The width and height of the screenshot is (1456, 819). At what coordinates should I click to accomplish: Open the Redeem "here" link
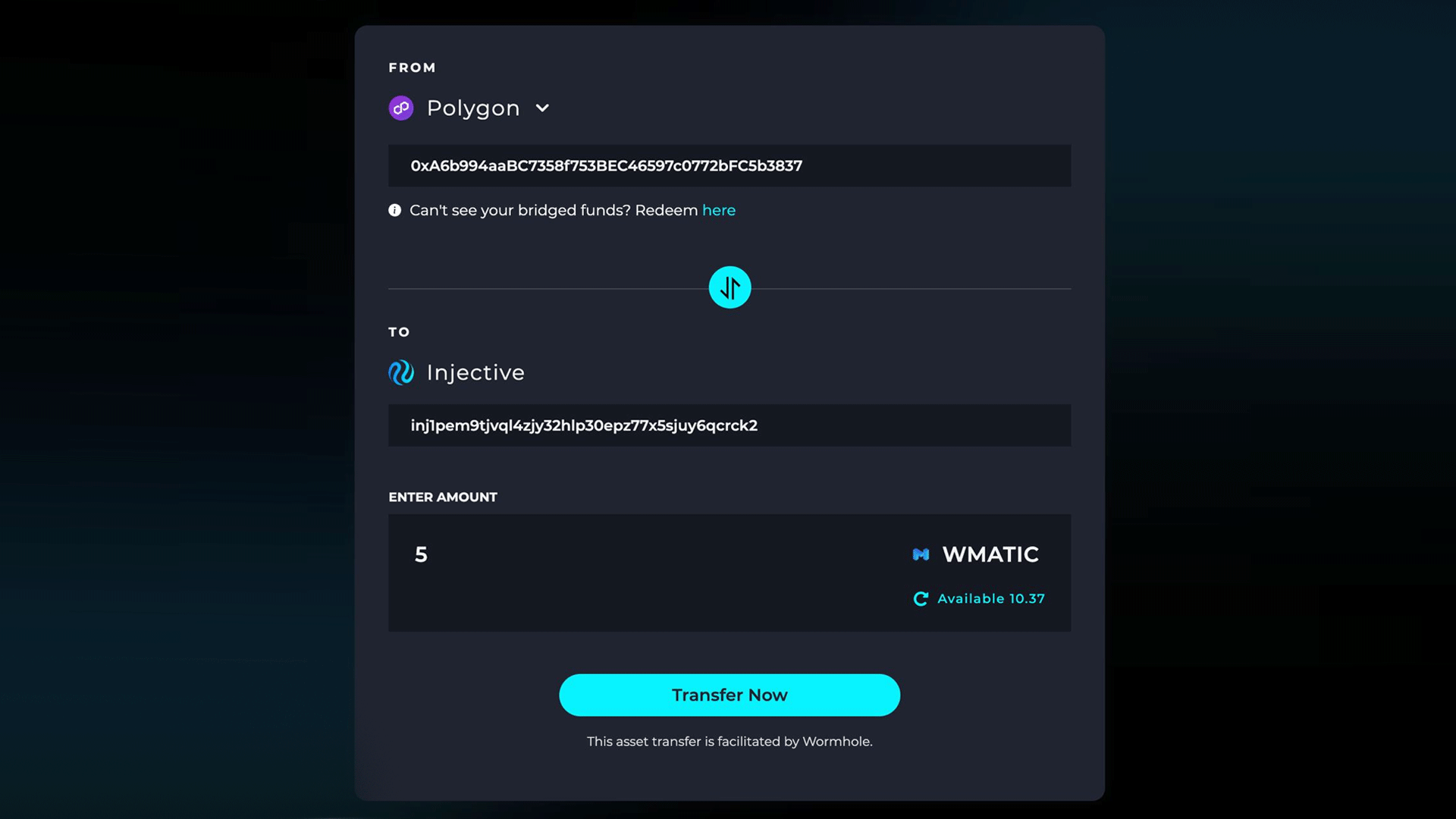coord(718,210)
